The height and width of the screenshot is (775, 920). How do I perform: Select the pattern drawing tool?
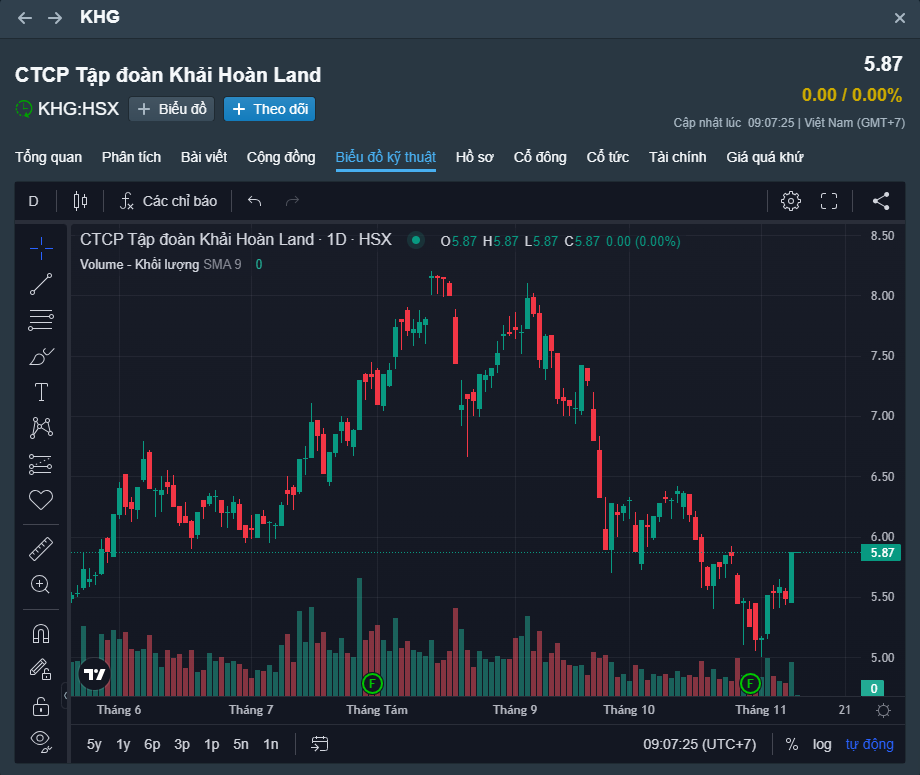[x=41, y=428]
